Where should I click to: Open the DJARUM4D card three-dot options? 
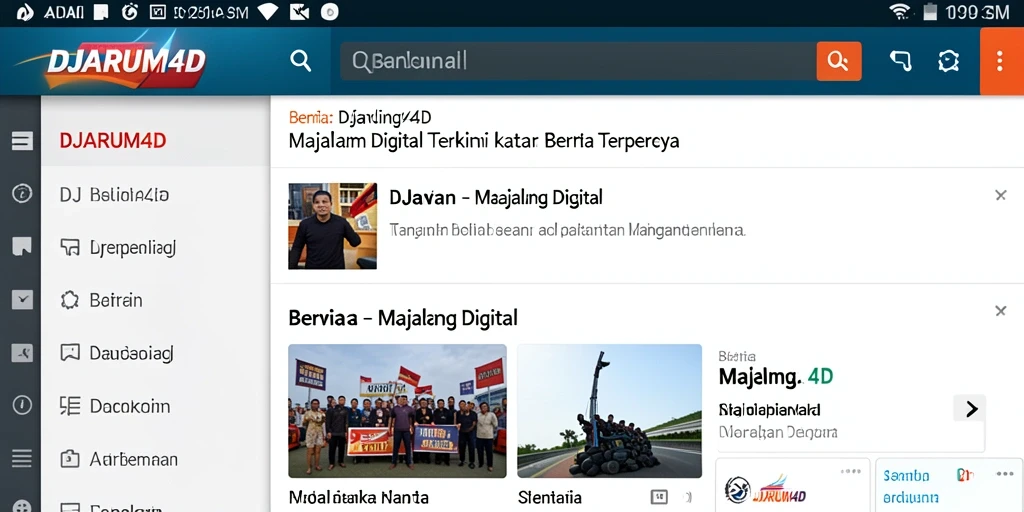click(x=851, y=472)
